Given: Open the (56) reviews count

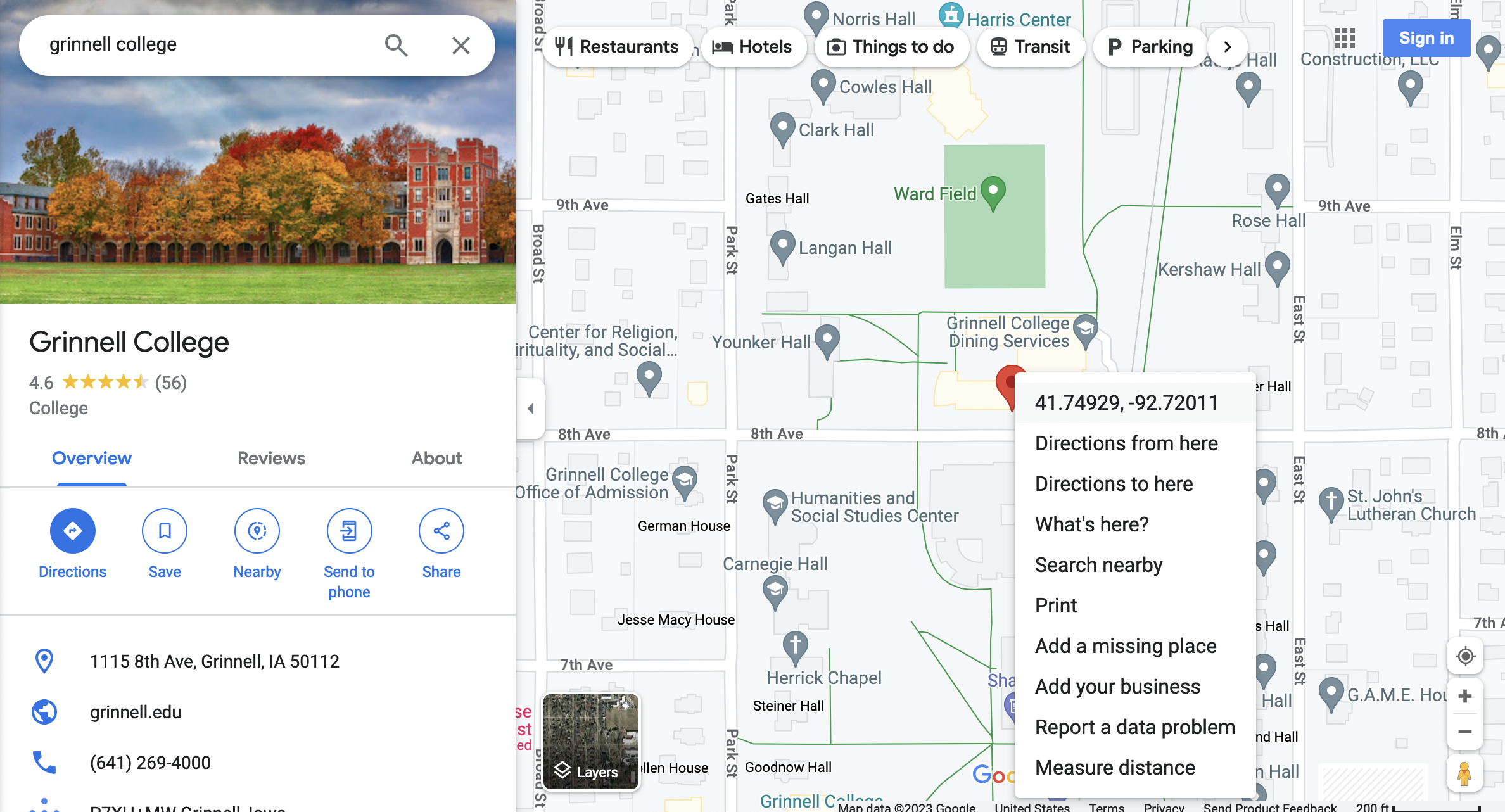Looking at the screenshot, I should 171,383.
